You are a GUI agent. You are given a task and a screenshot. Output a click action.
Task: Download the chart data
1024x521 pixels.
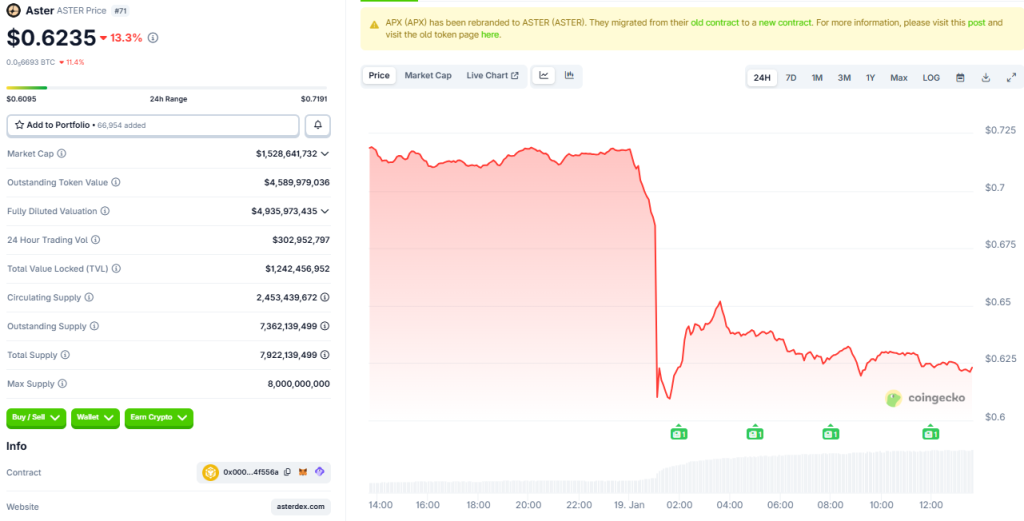[x=985, y=77]
